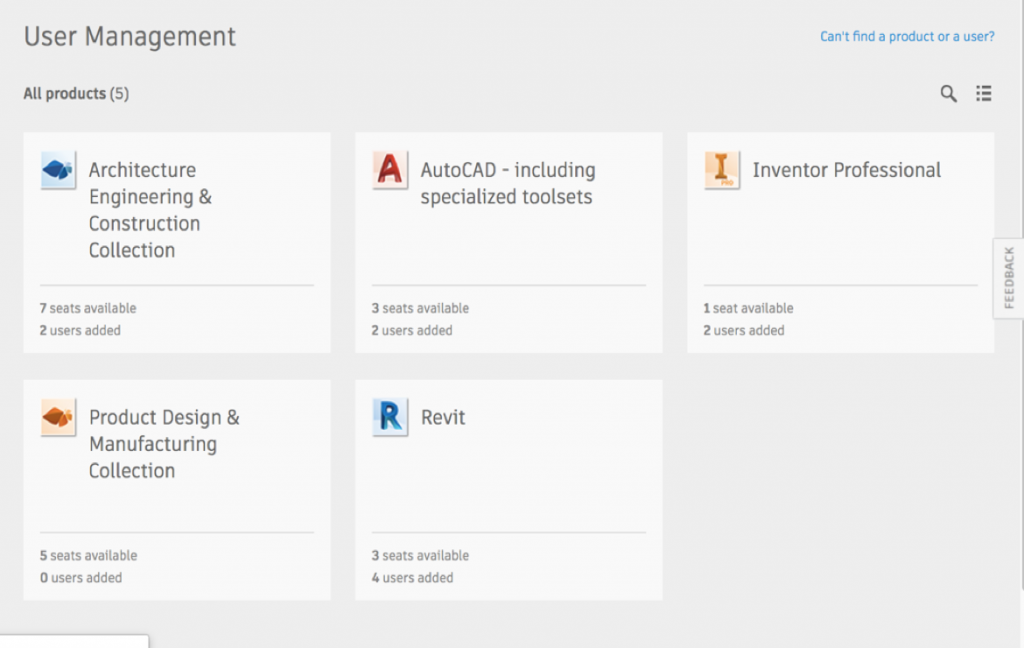The width and height of the screenshot is (1024, 648).
Task: Click "7 seats available" text
Action: pyautogui.click(x=88, y=308)
